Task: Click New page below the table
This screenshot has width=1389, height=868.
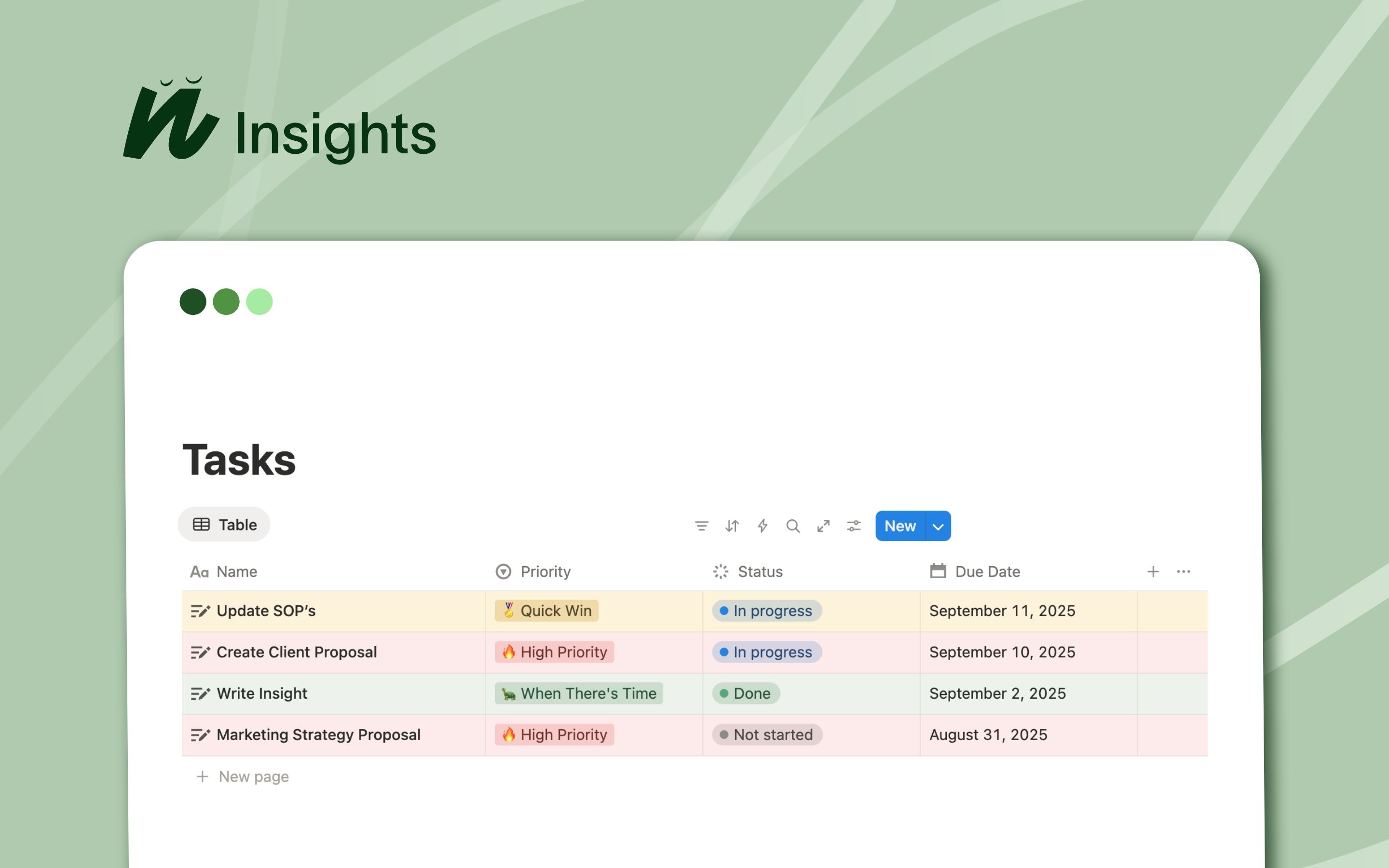Action: pos(253,776)
